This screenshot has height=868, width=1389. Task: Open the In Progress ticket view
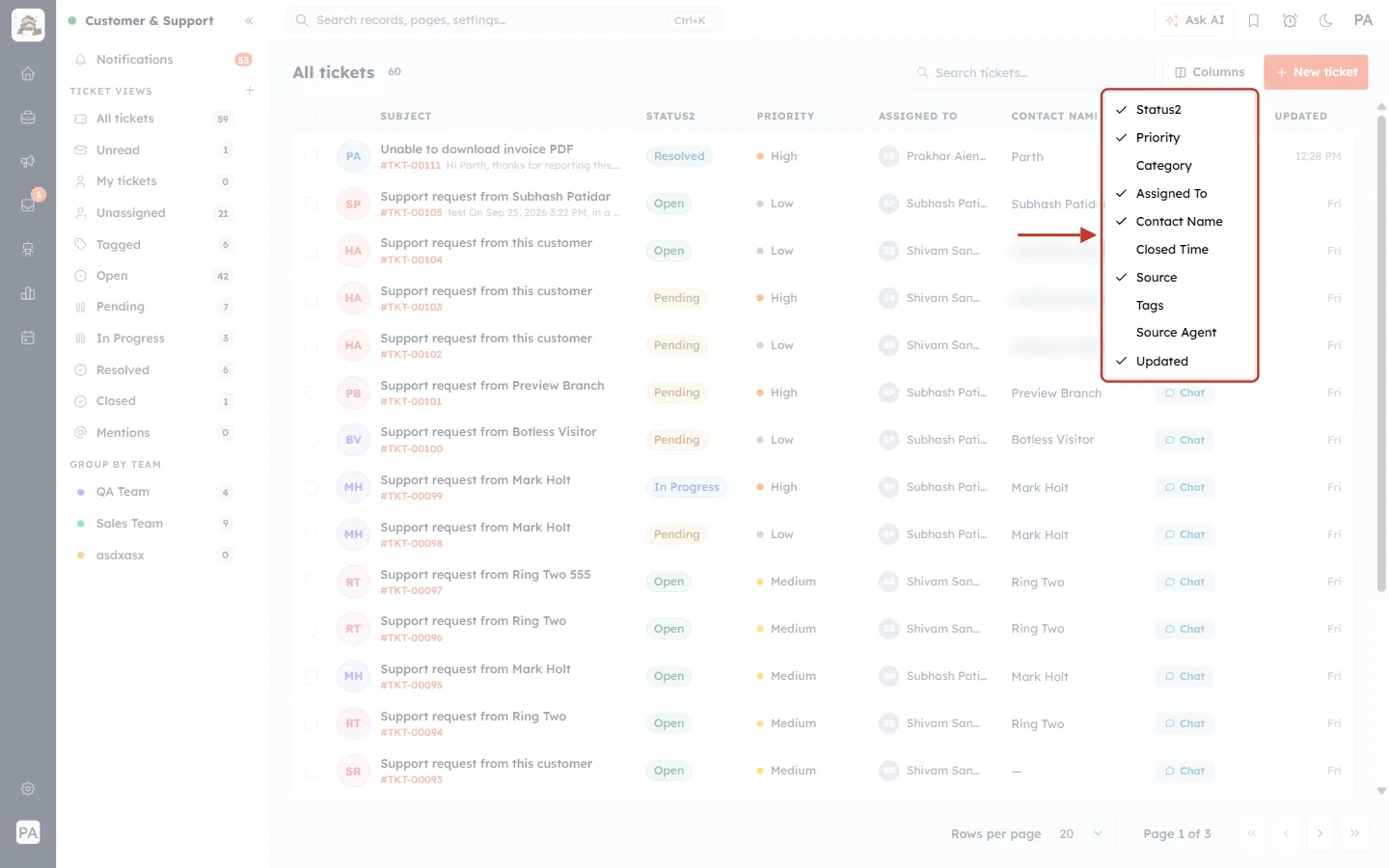(x=152, y=339)
